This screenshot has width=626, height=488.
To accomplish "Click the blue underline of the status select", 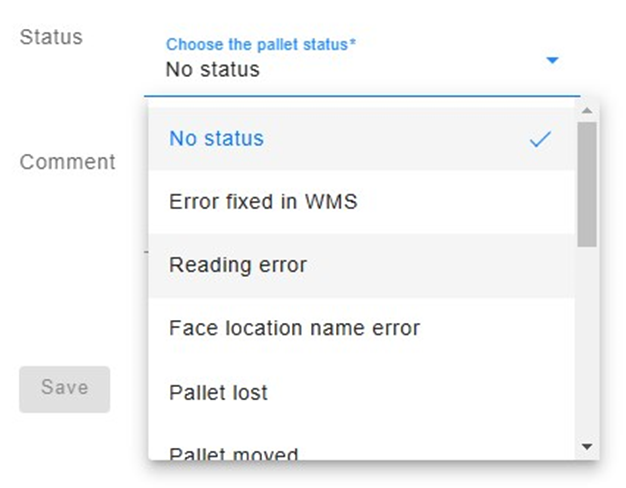I will pos(362,96).
